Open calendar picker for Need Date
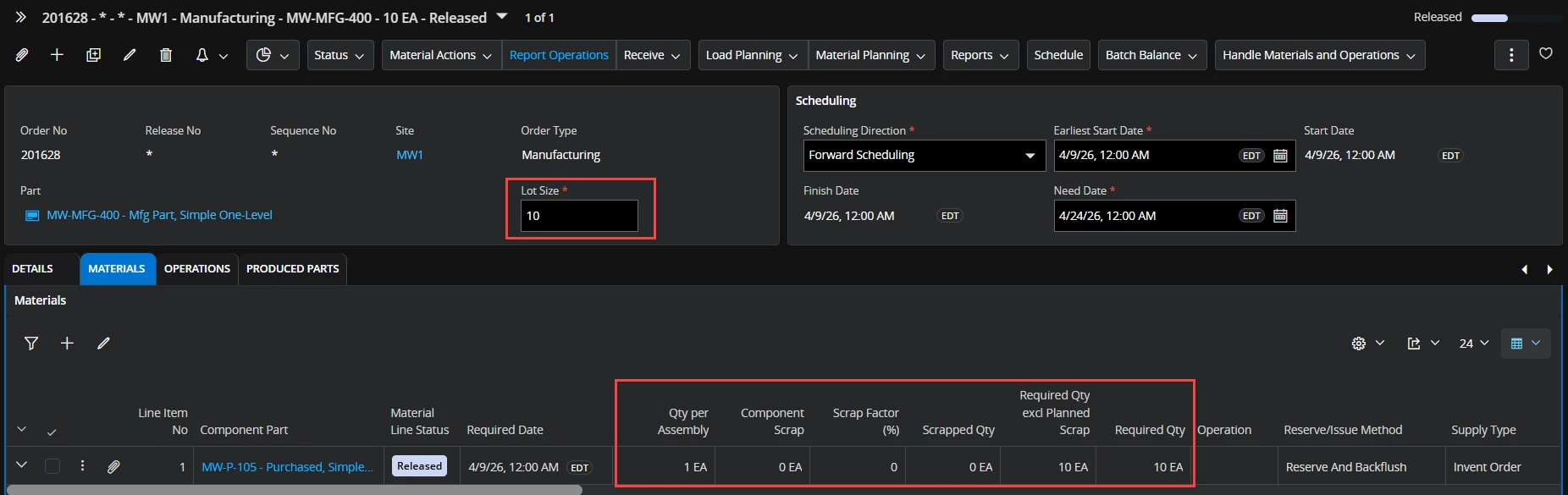The width and height of the screenshot is (1568, 495). click(1280, 216)
